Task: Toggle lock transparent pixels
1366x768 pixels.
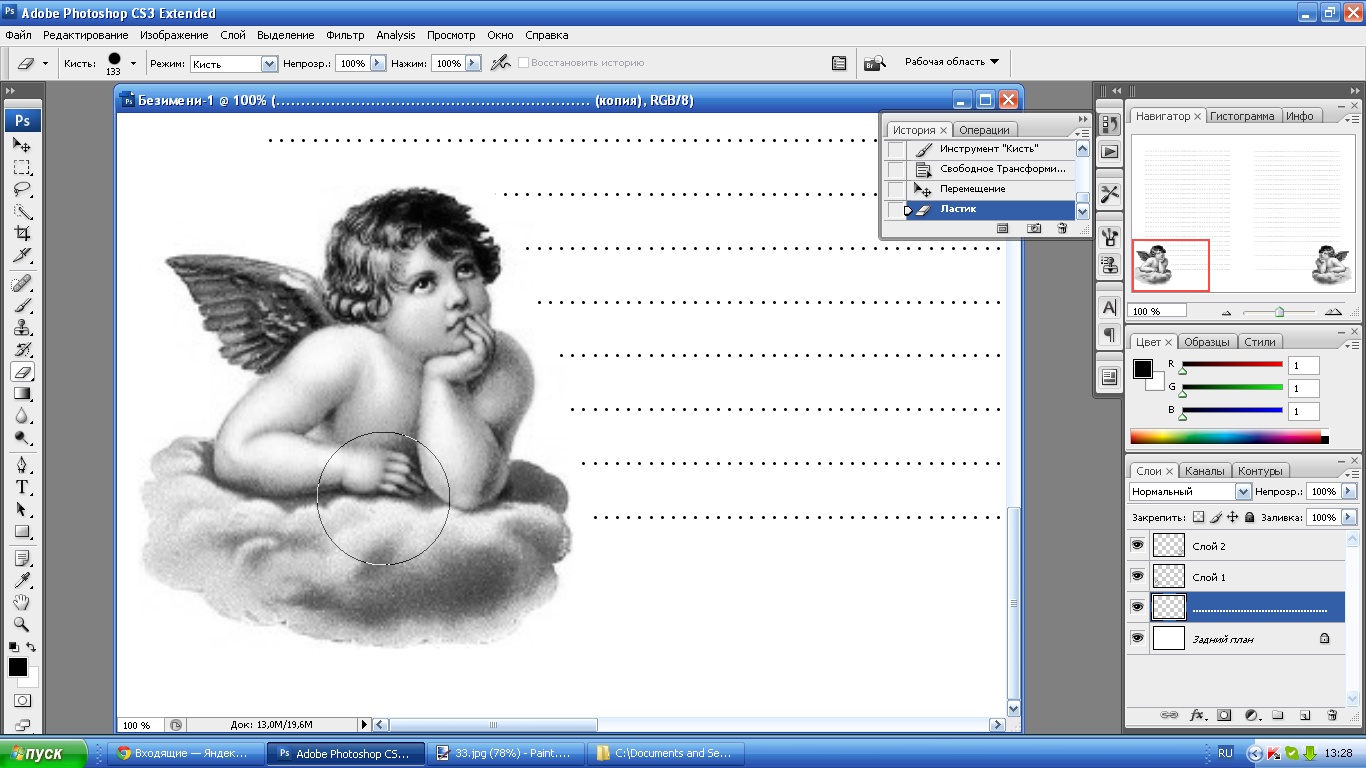Action: pos(1198,517)
